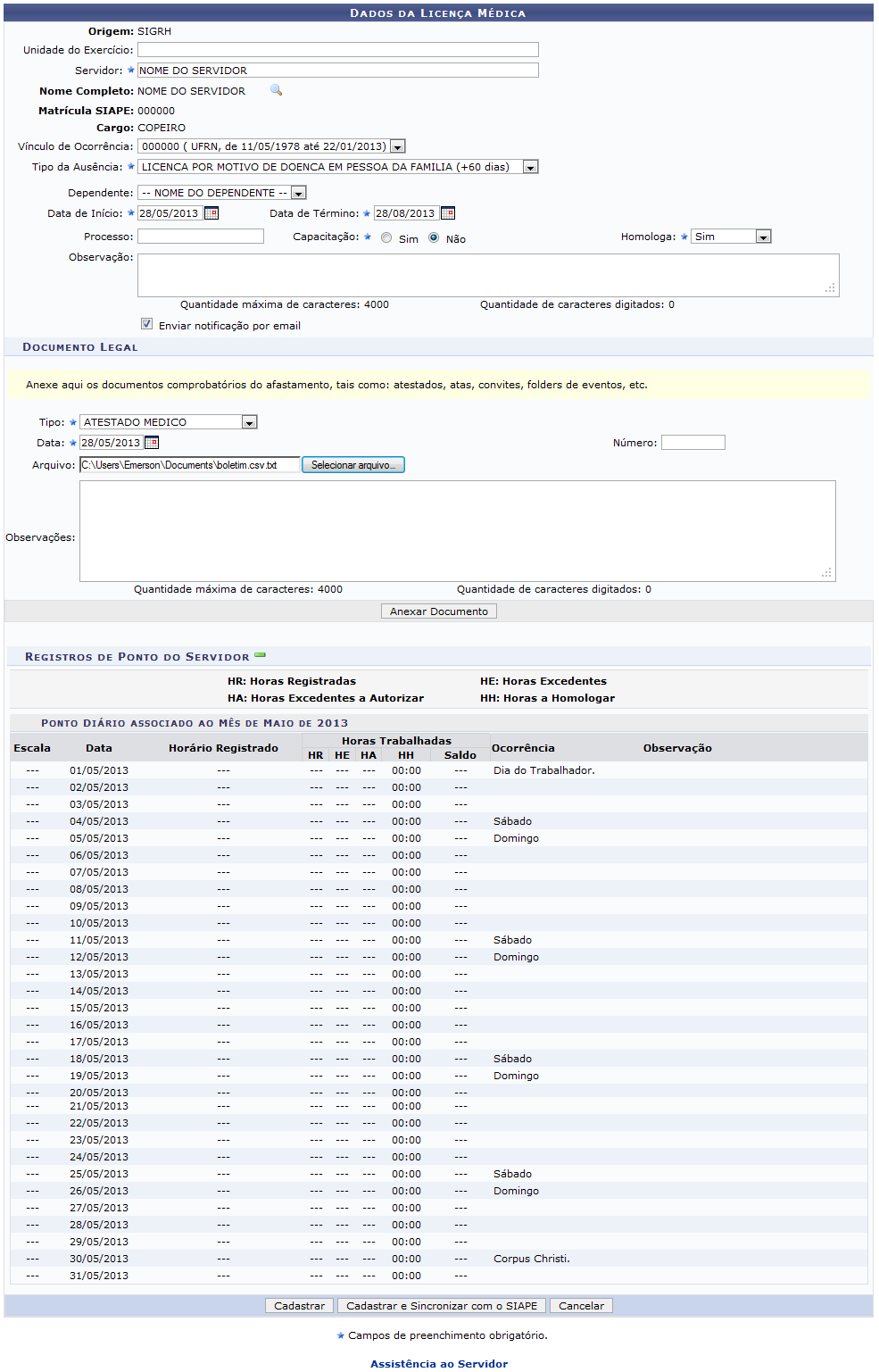
Task: Click the Data de Término date field
Action: click(x=406, y=213)
